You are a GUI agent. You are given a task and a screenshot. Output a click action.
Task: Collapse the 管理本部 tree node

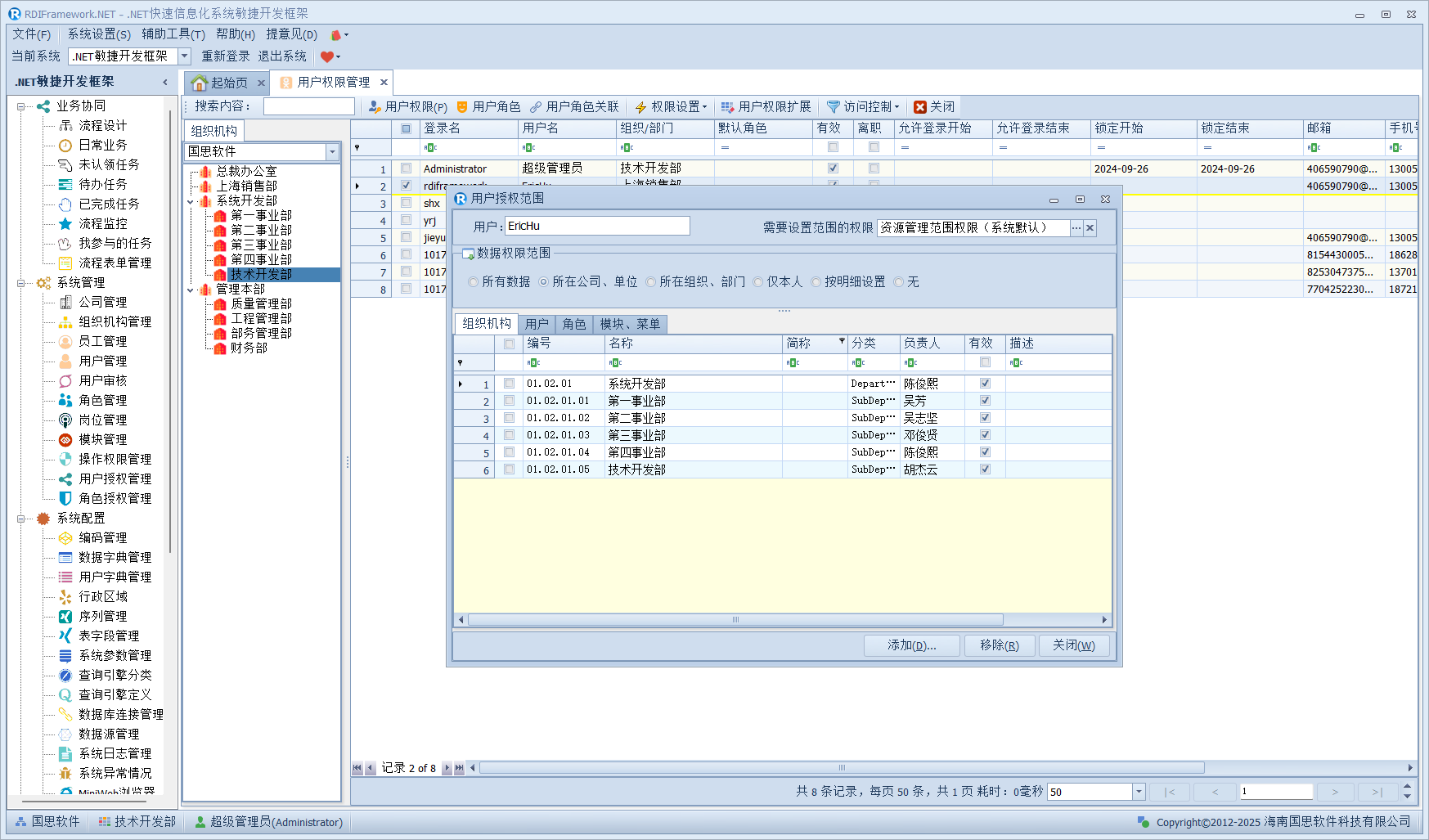point(191,290)
